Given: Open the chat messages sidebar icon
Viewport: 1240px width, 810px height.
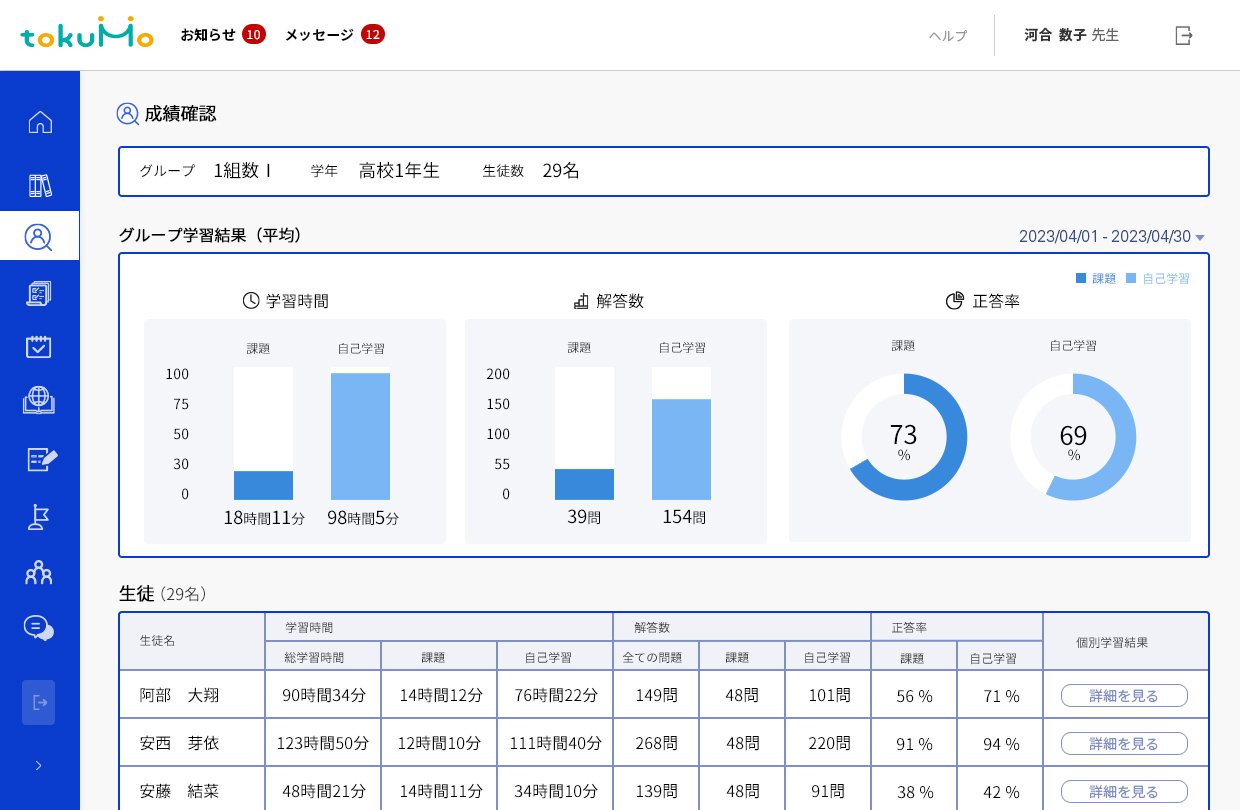Looking at the screenshot, I should pos(39,628).
